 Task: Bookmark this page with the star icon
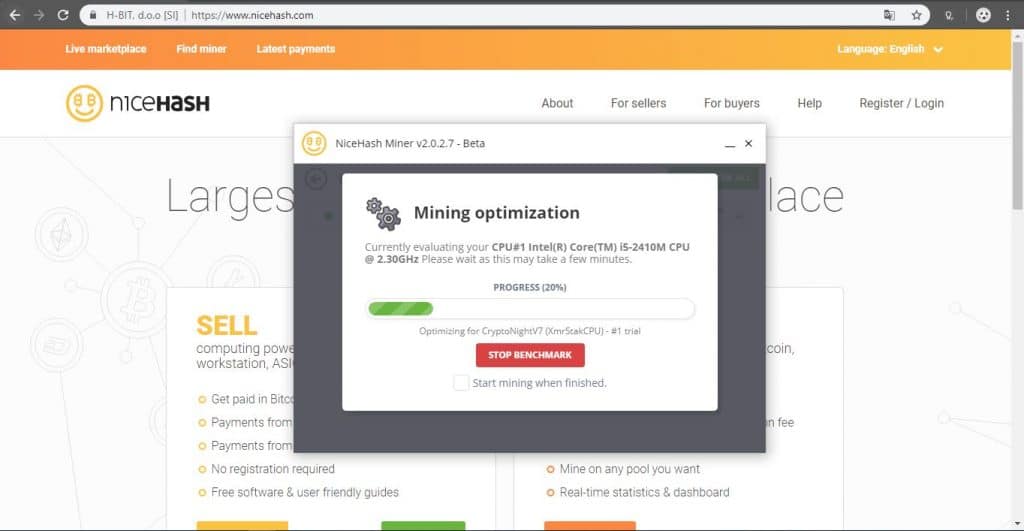(916, 15)
